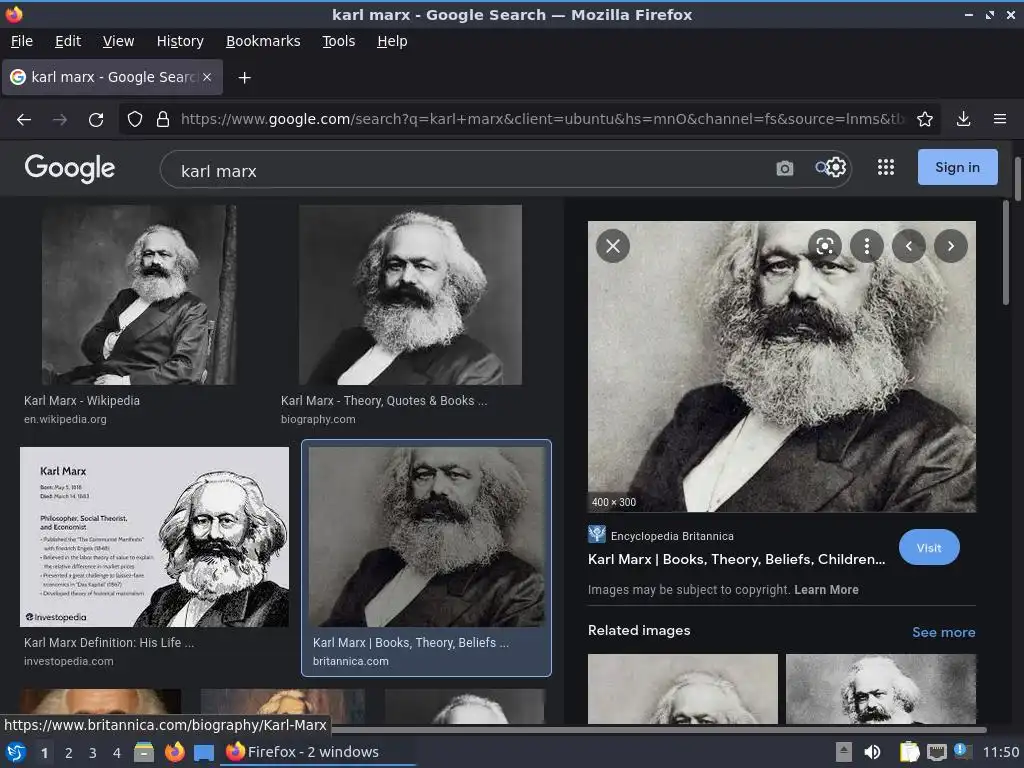1024x768 pixels.
Task: Select the Wikipedia Karl Marx thumbnail
Action: (x=139, y=295)
